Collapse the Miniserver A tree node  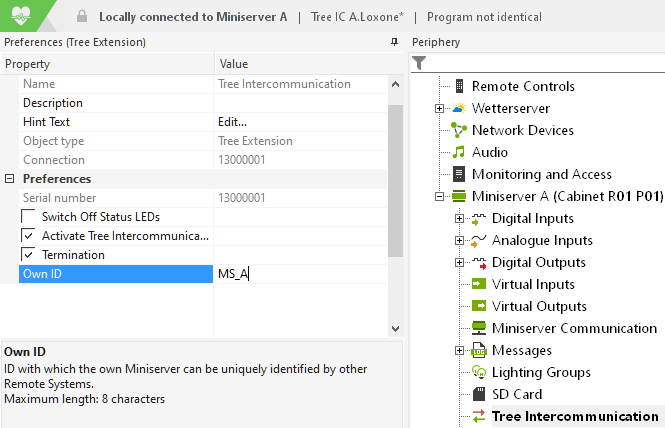pyautogui.click(x=439, y=196)
